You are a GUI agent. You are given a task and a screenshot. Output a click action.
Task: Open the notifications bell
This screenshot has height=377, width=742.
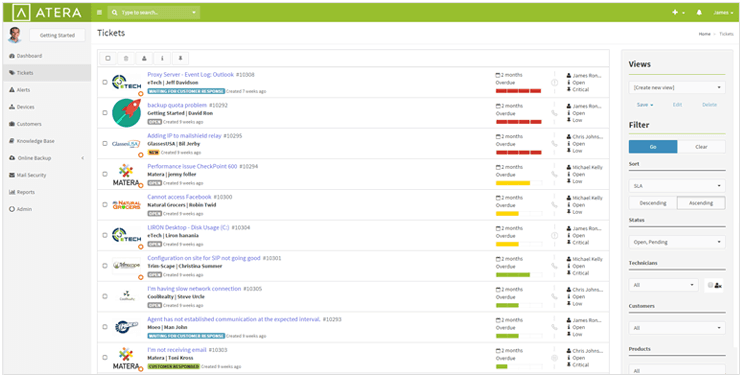pos(699,13)
